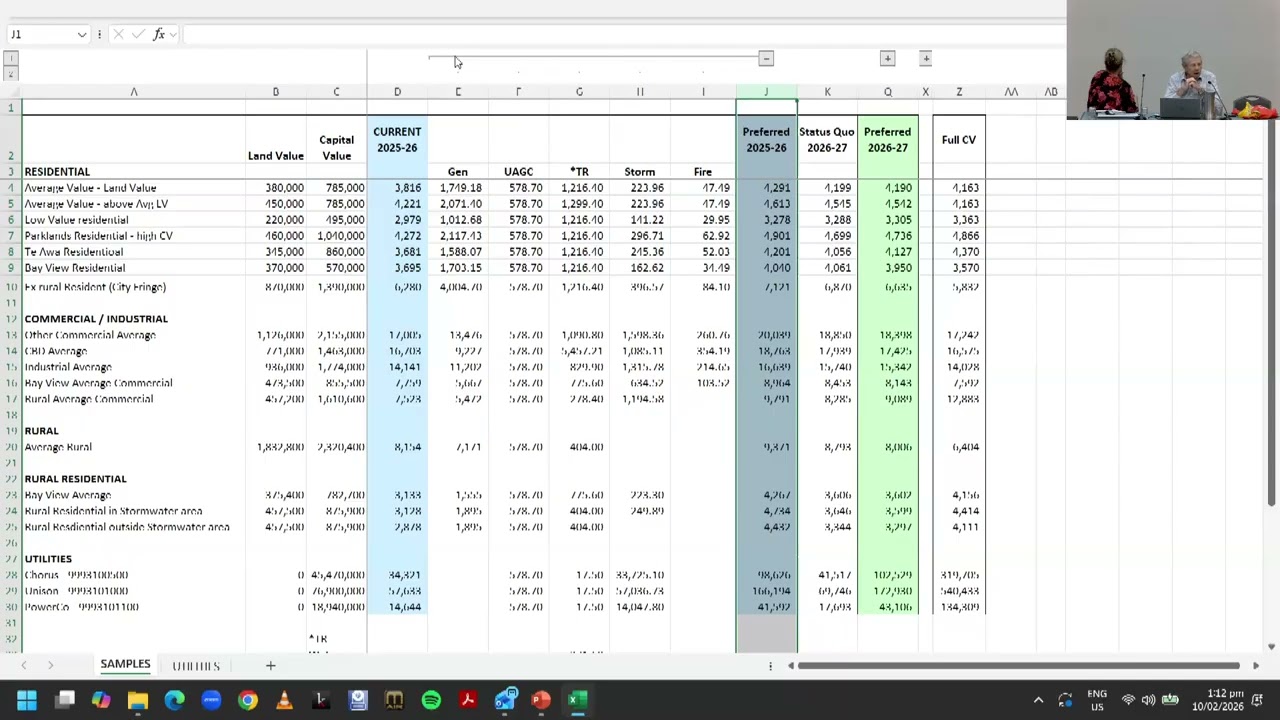
Task: Click the Insert Function fx icon
Action: click(x=158, y=34)
